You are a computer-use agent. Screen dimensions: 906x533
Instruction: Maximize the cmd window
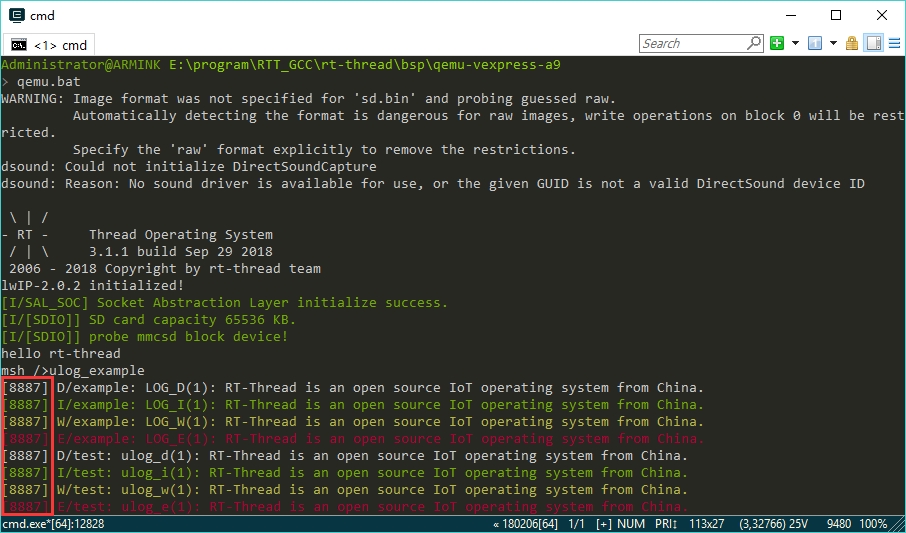click(836, 15)
